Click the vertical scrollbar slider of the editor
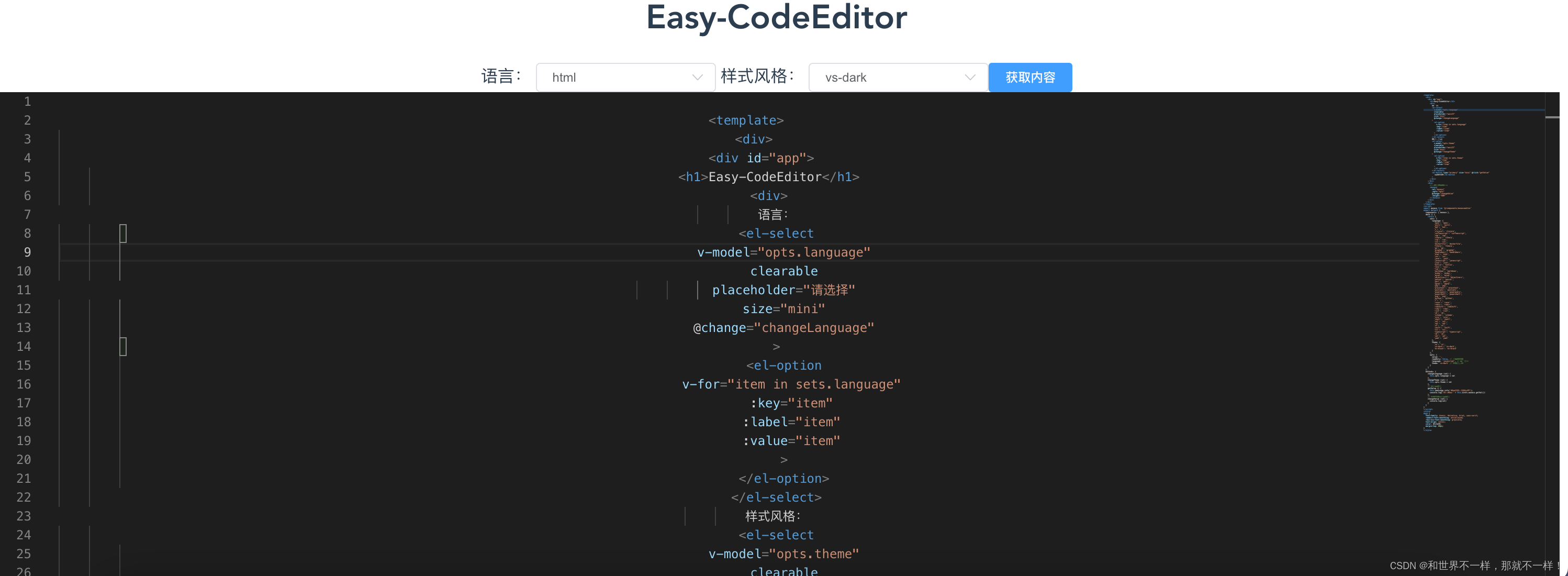Screen dimensions: 1568x576 click(x=1552, y=117)
